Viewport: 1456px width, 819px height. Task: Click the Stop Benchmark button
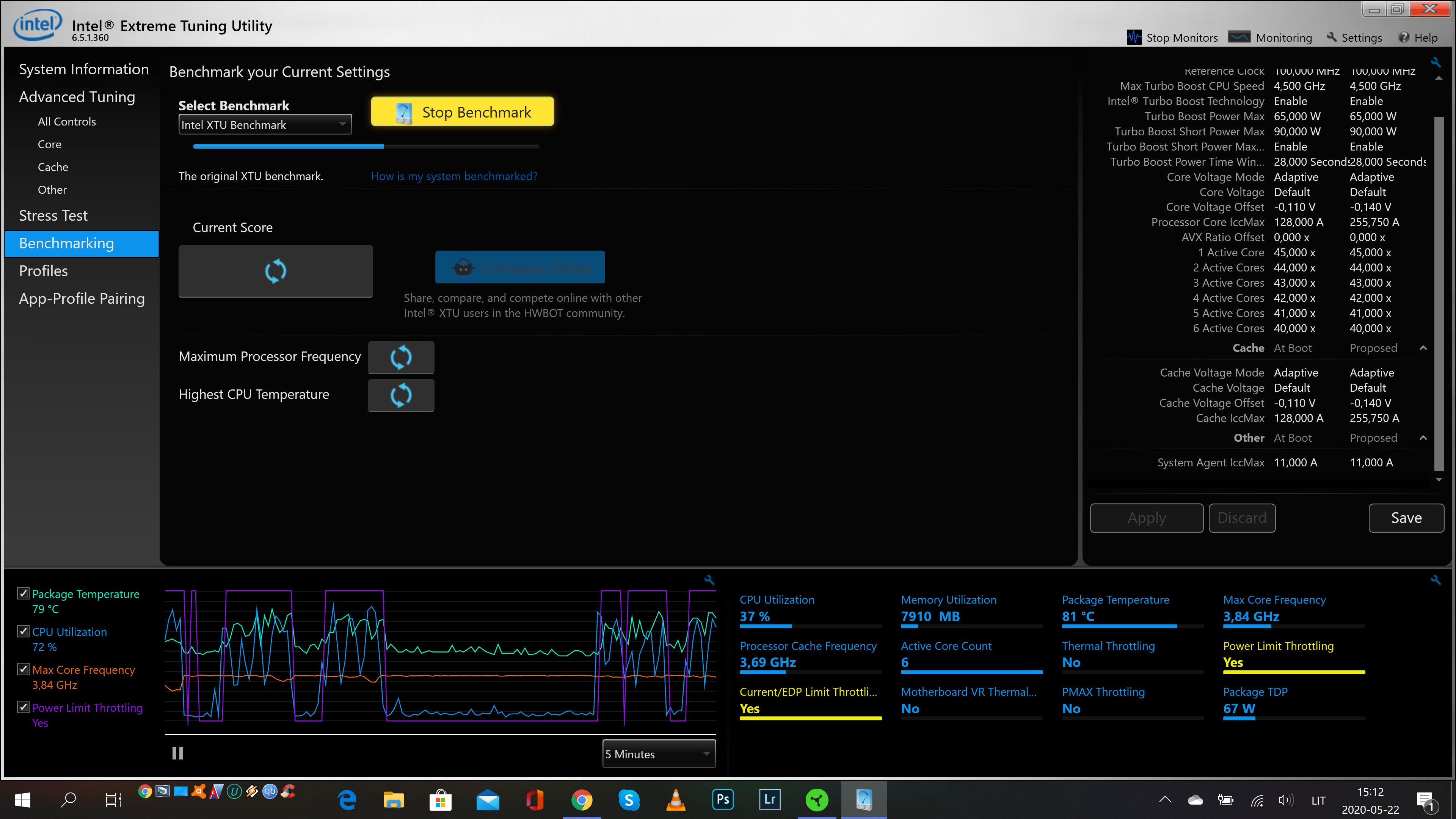[x=462, y=112]
